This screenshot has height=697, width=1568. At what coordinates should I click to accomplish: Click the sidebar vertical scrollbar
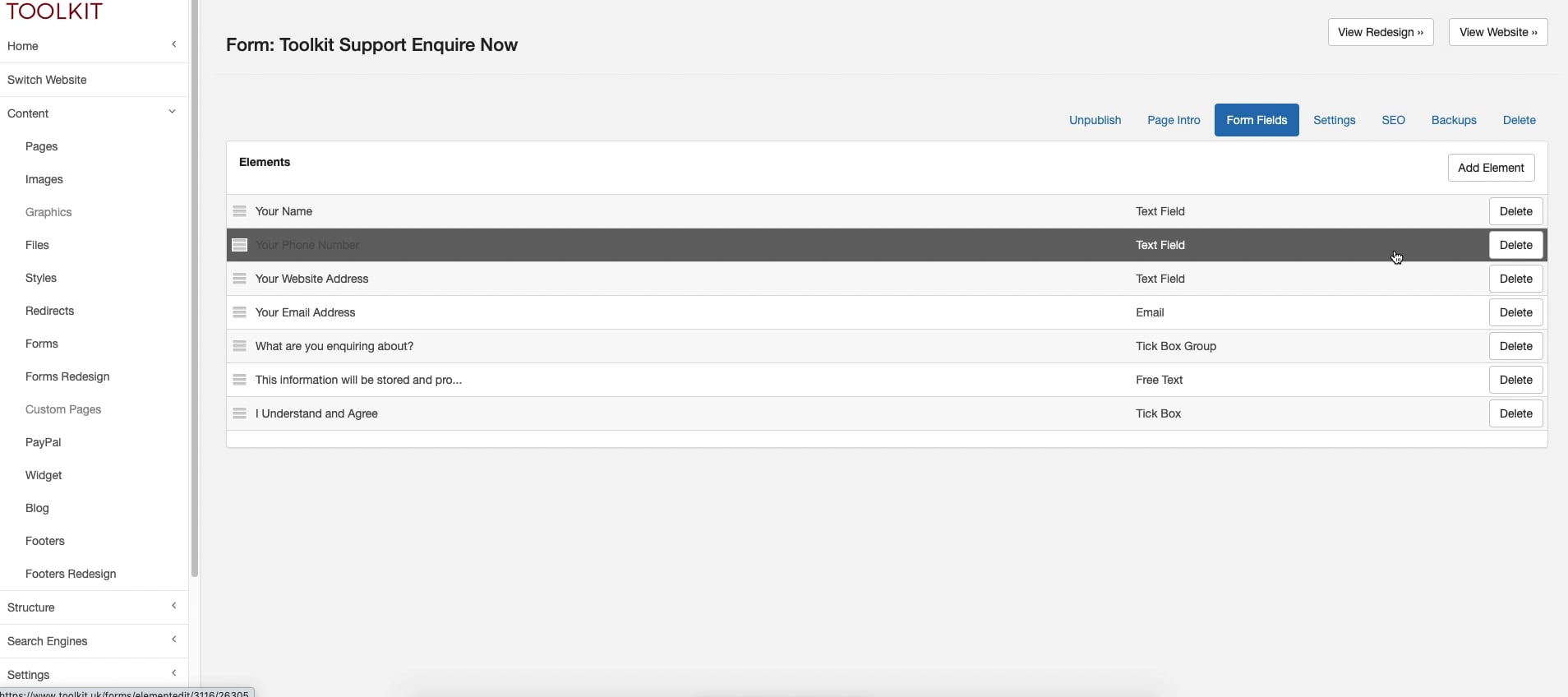click(x=195, y=288)
